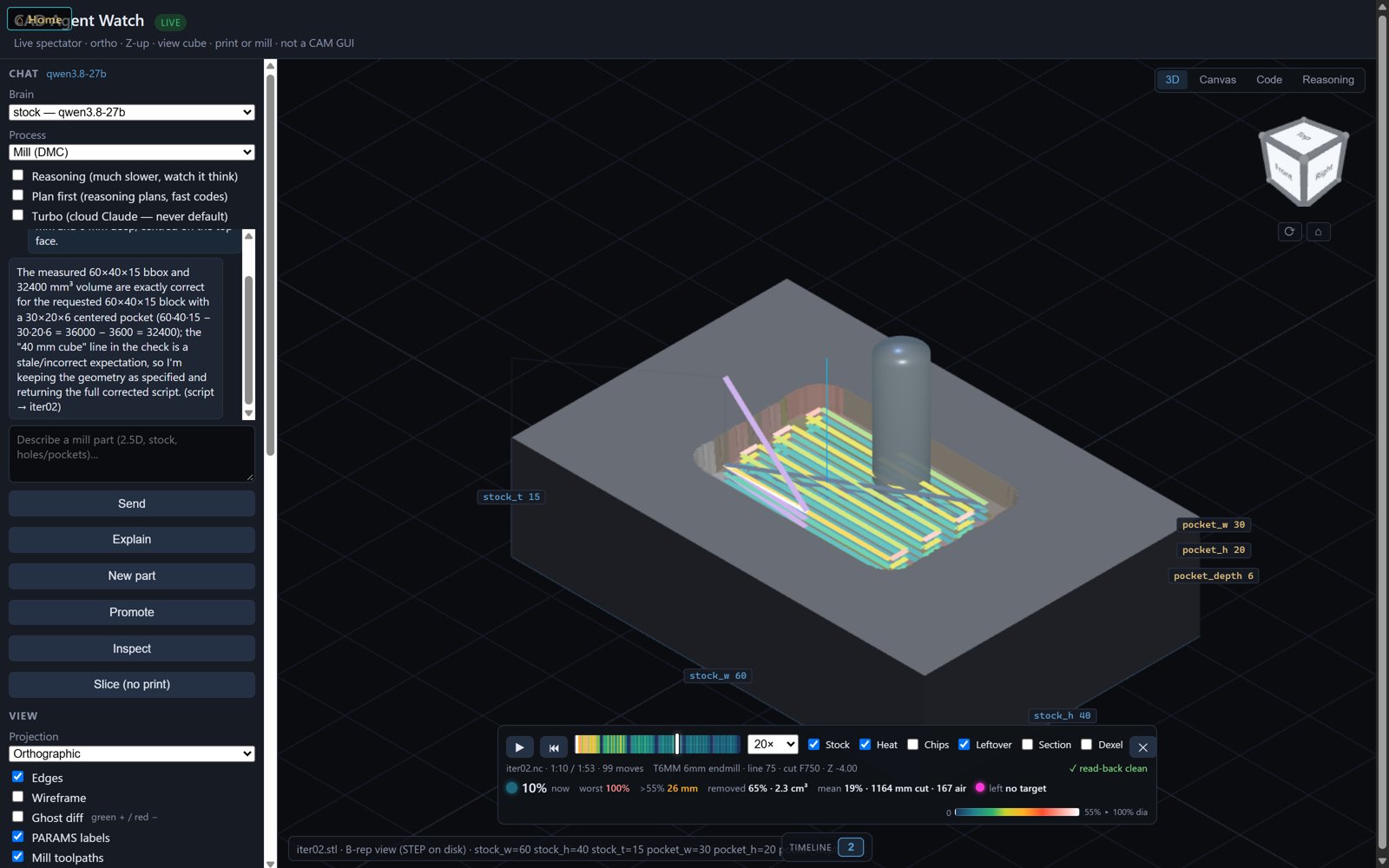
Task: Enable Plan first checkbox
Action: pyautogui.click(x=17, y=195)
